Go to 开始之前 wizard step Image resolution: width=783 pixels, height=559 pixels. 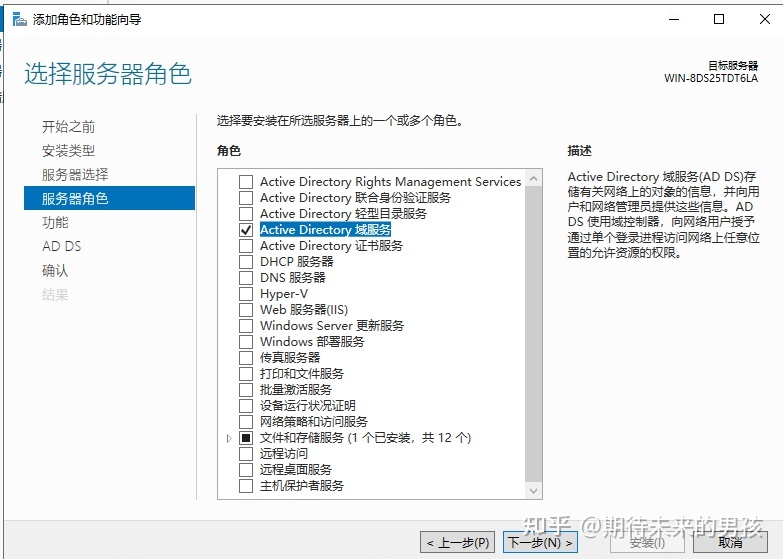click(x=68, y=127)
